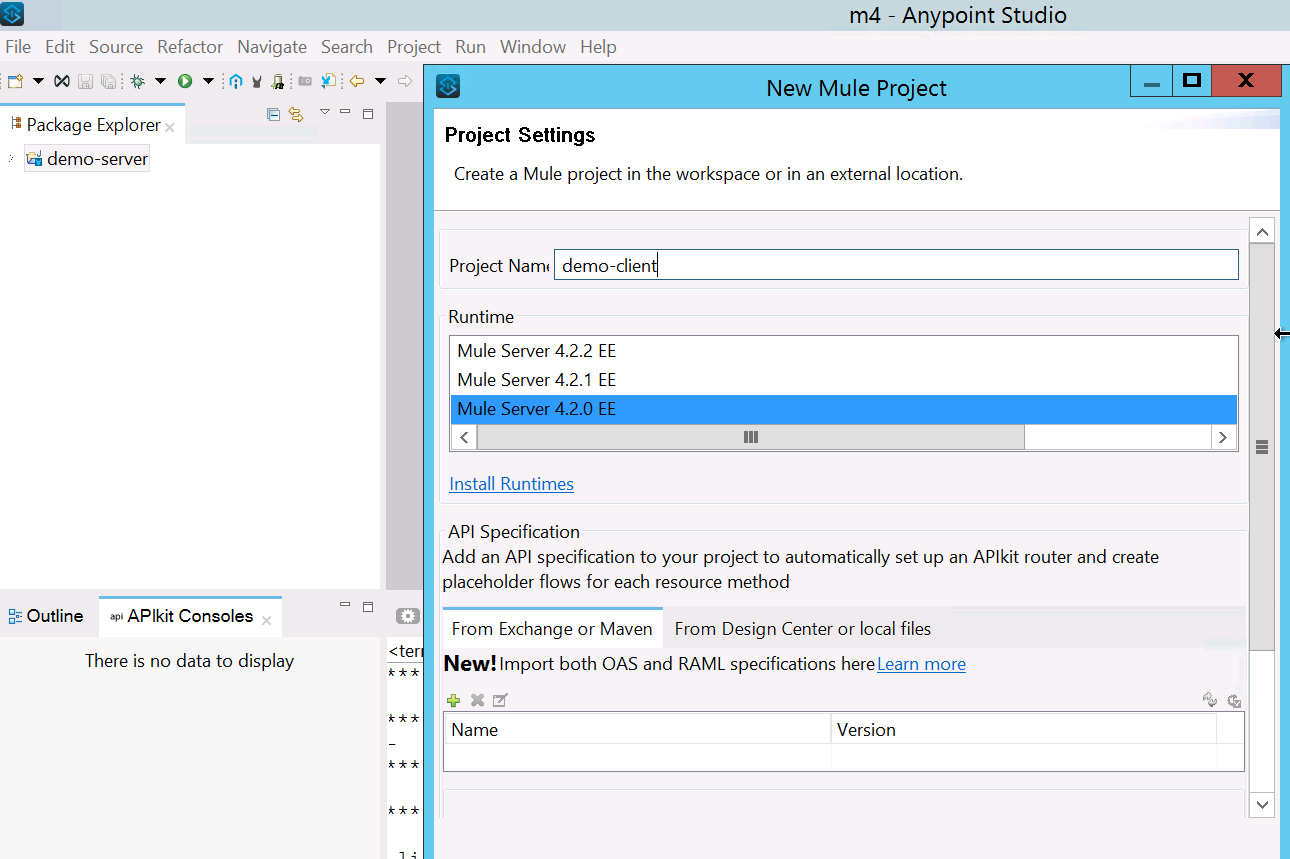This screenshot has width=1290, height=859.
Task: Click into the Project Name field
Action: click(x=895, y=265)
